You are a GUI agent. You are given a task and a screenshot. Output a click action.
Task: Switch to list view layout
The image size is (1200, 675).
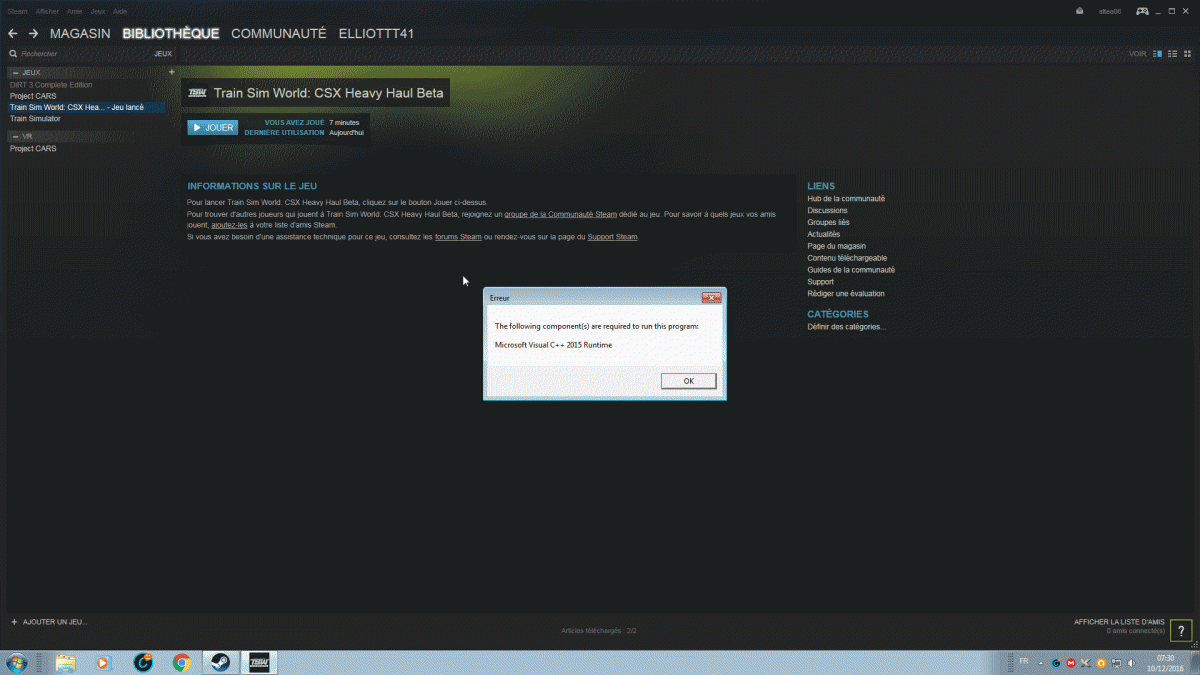pos(1172,53)
